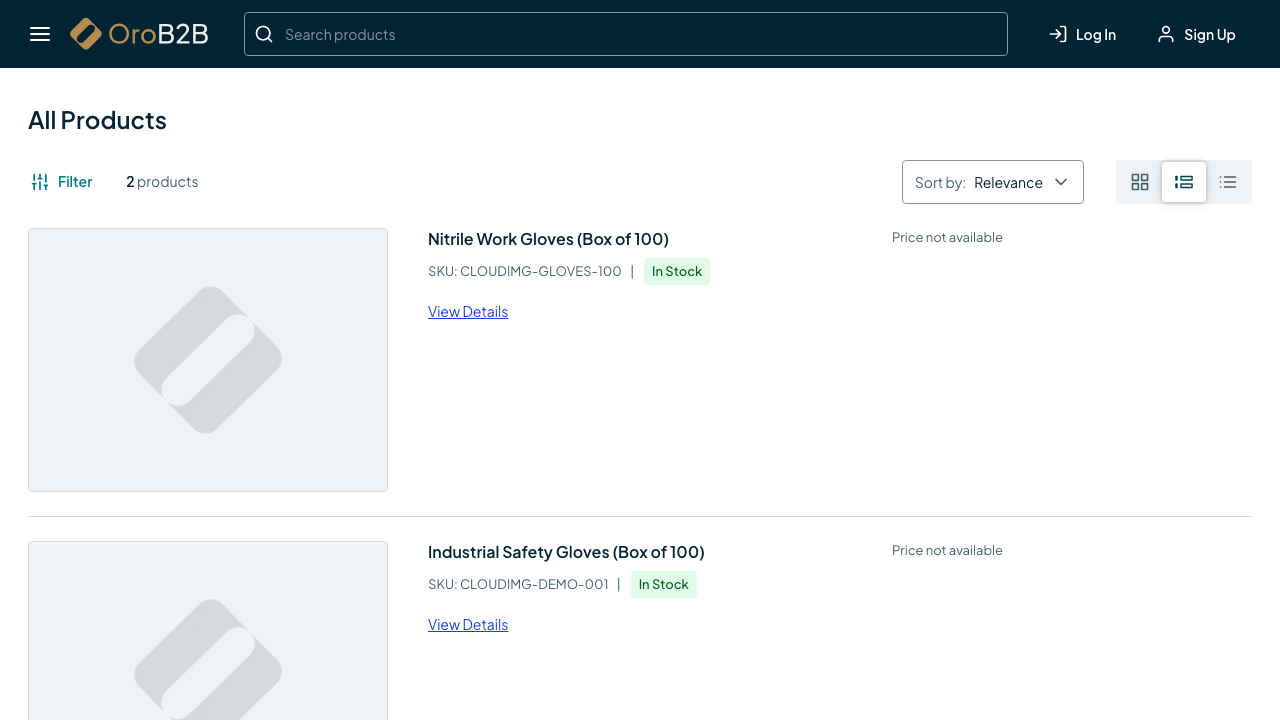Click the search magnifier icon

coord(264,34)
